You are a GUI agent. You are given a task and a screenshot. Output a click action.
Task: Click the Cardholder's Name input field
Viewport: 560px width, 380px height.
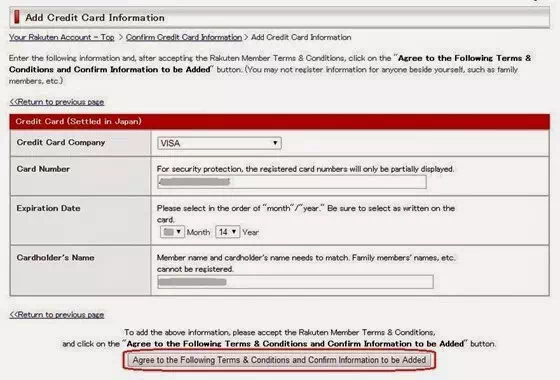(295, 282)
